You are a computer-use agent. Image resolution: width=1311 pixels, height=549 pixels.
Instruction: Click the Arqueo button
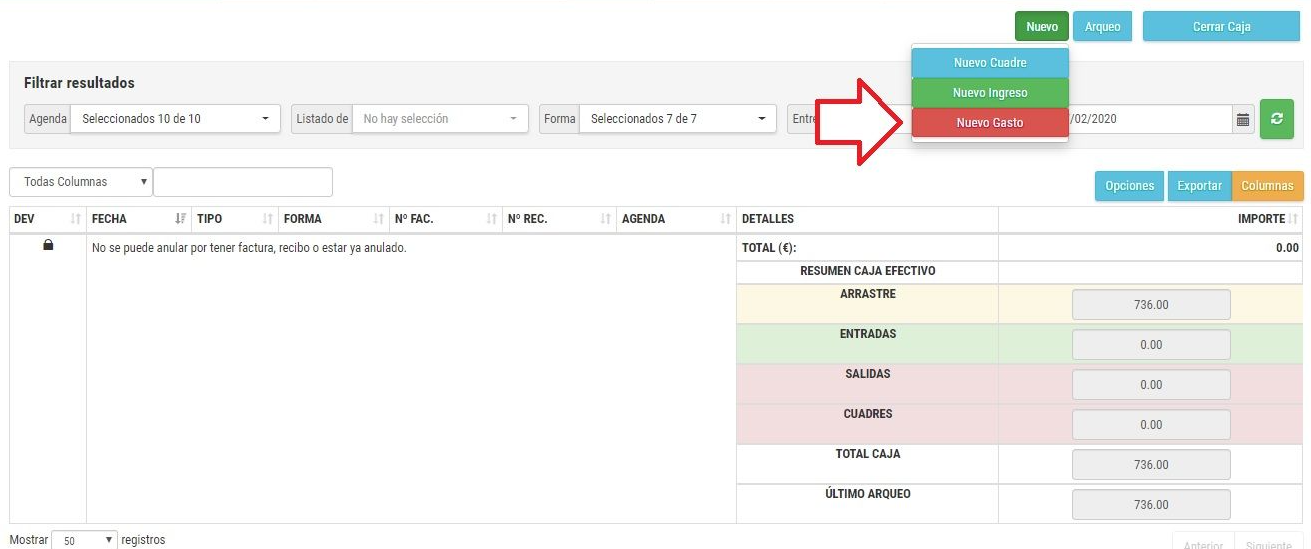1102,27
